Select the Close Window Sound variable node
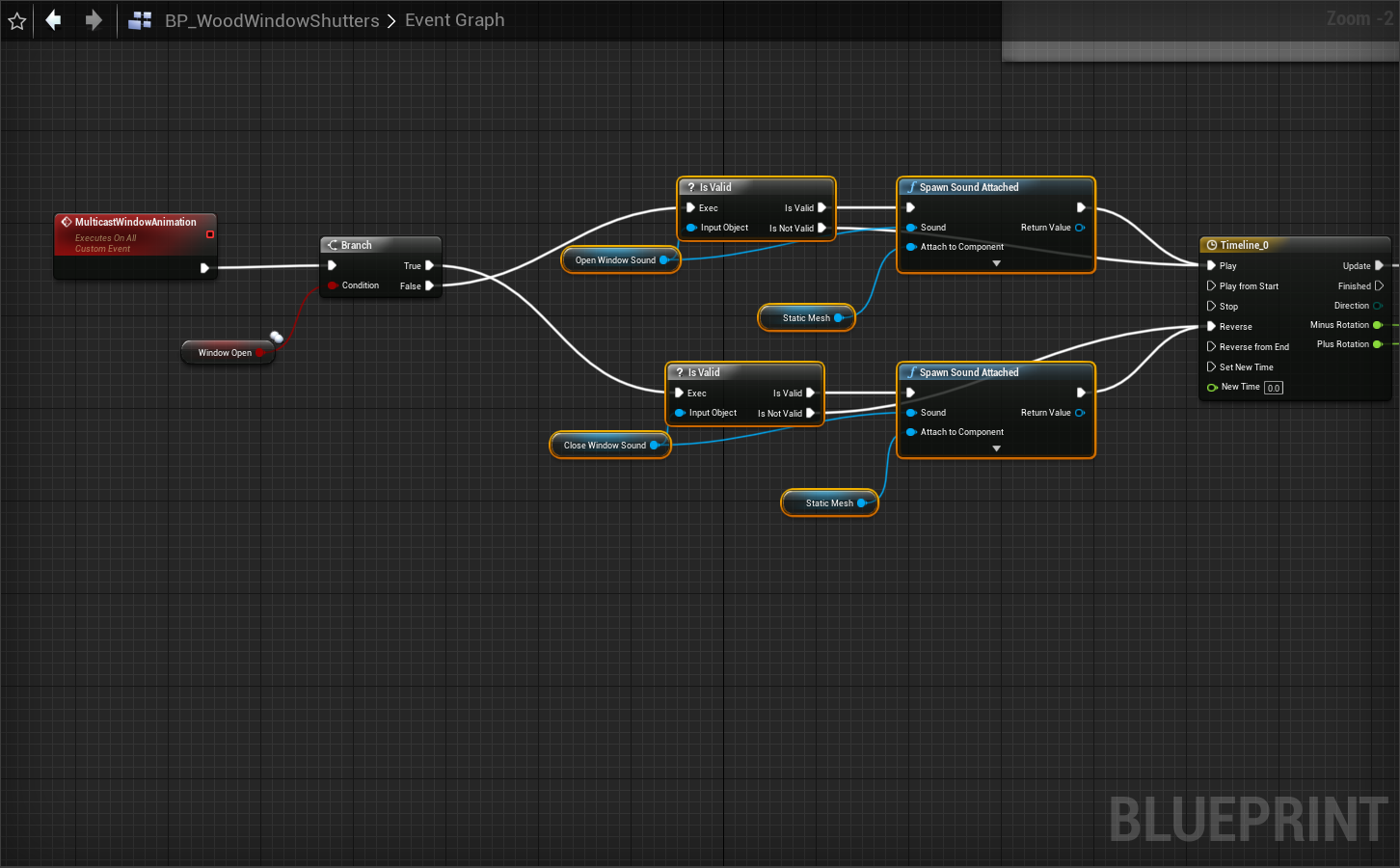Screen dimensions: 1400x868 click(x=605, y=446)
